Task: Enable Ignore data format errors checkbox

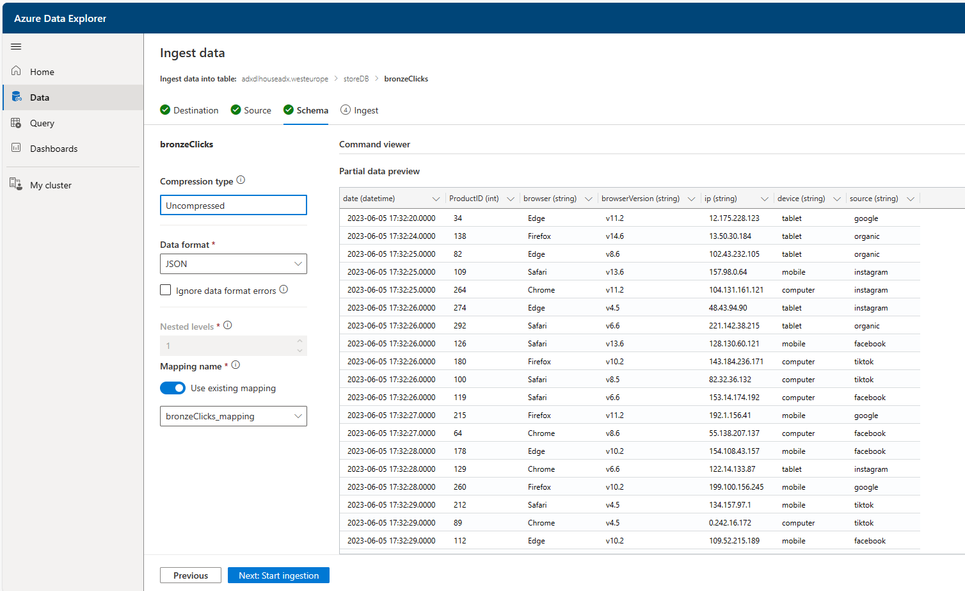Action: (x=166, y=290)
